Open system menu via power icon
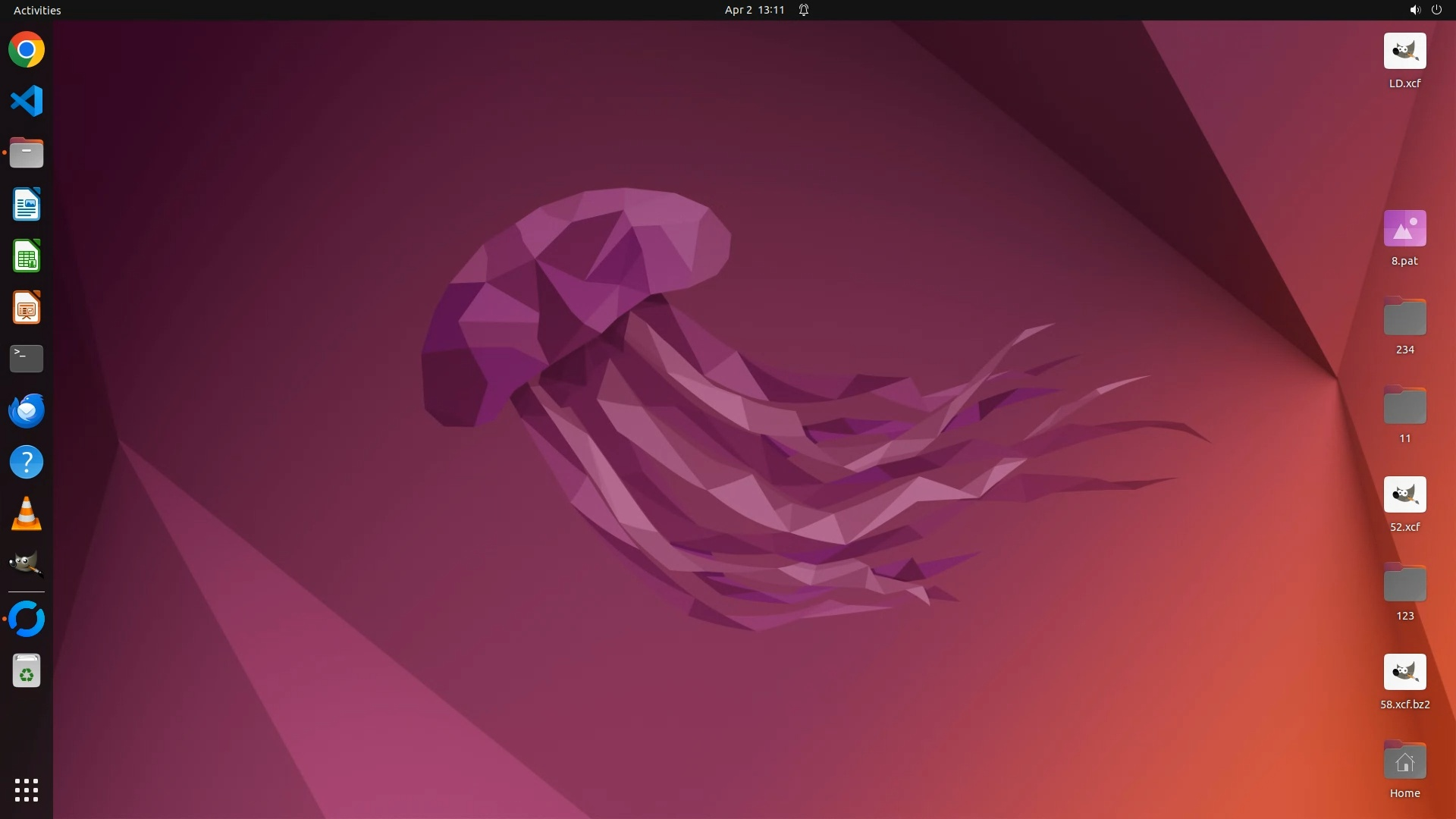Image resolution: width=1456 pixels, height=819 pixels. pyautogui.click(x=1436, y=10)
